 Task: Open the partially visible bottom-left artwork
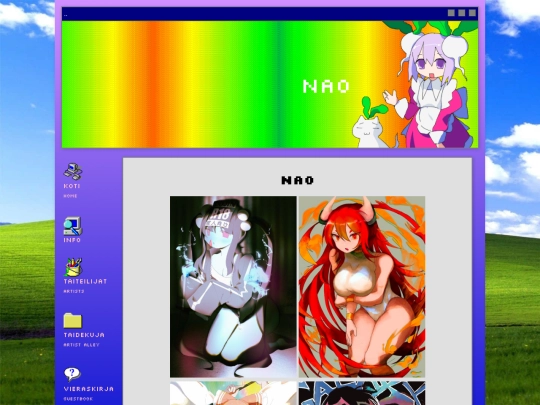233,393
